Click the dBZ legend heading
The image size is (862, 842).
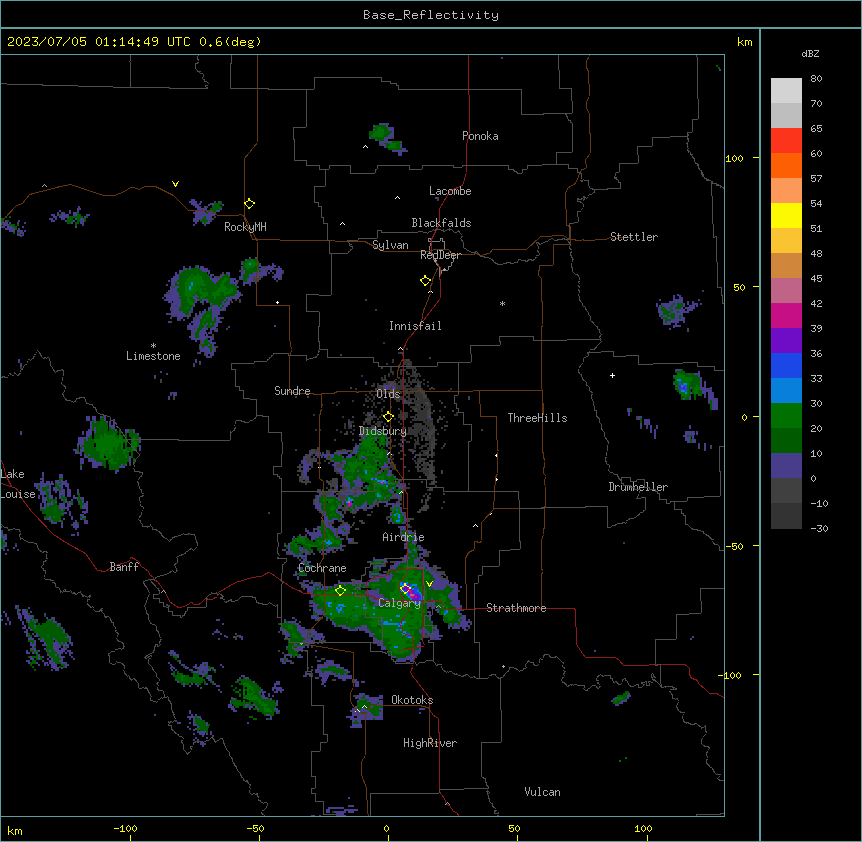[810, 54]
